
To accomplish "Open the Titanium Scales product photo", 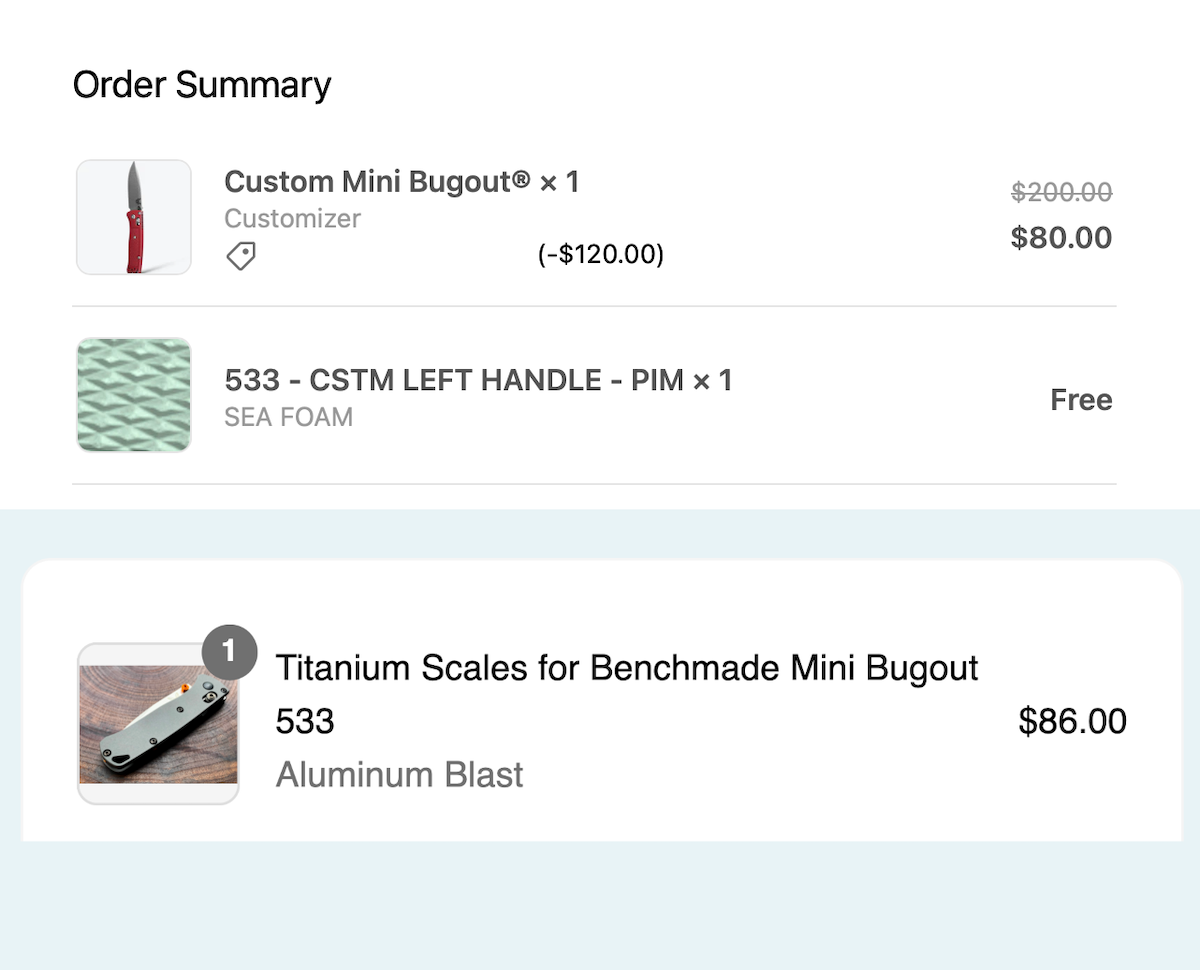I will pos(158,724).
